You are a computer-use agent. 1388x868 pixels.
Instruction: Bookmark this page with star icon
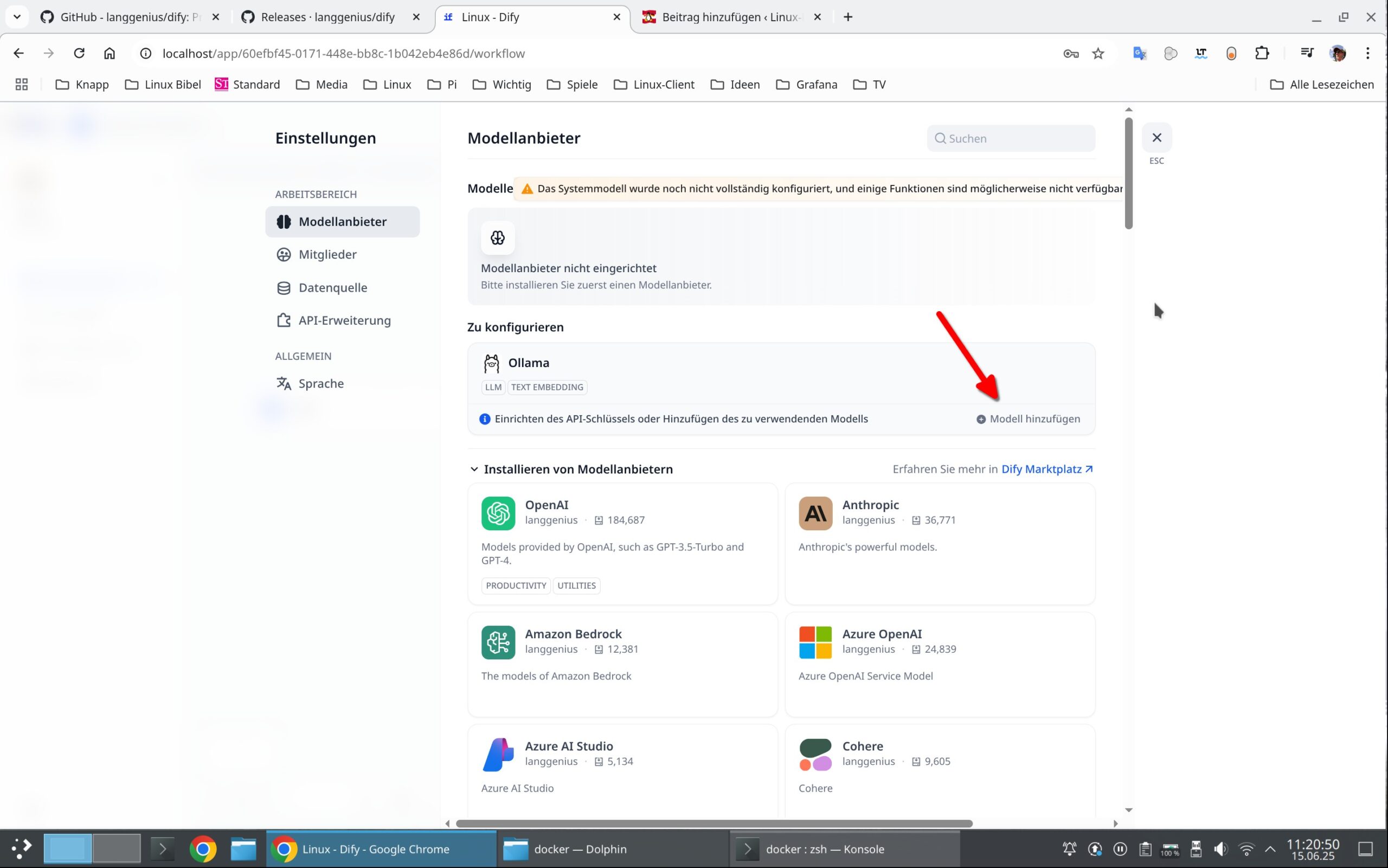(x=1097, y=53)
